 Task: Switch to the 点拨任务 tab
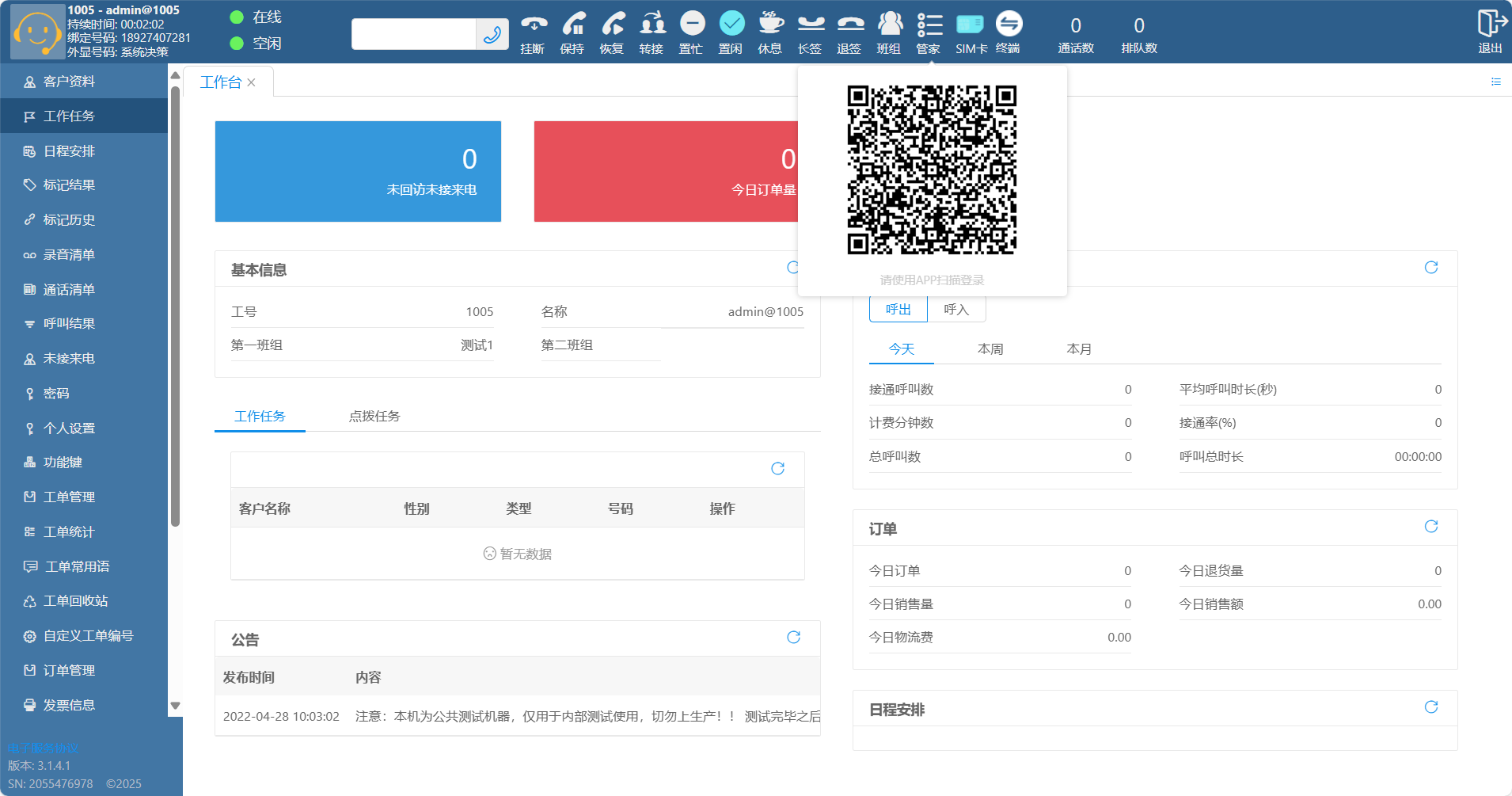coord(374,417)
